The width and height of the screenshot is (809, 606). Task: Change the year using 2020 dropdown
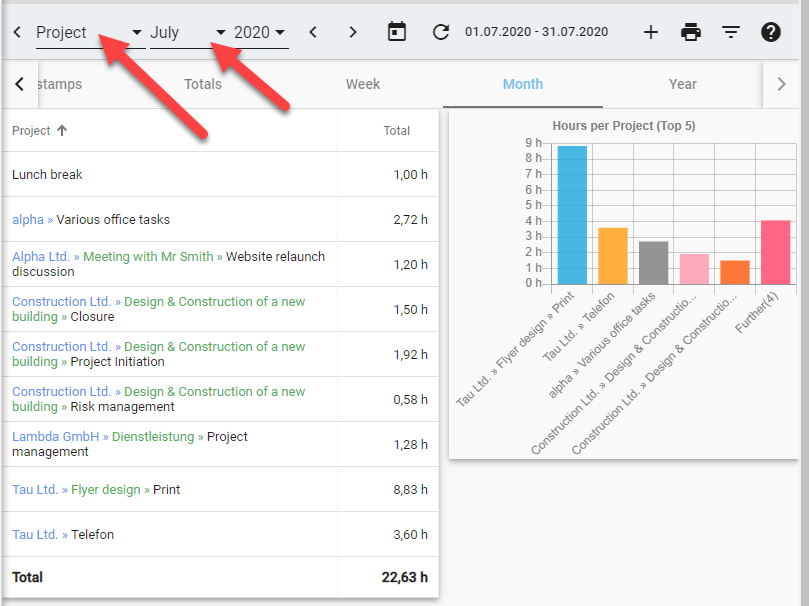[x=259, y=33]
